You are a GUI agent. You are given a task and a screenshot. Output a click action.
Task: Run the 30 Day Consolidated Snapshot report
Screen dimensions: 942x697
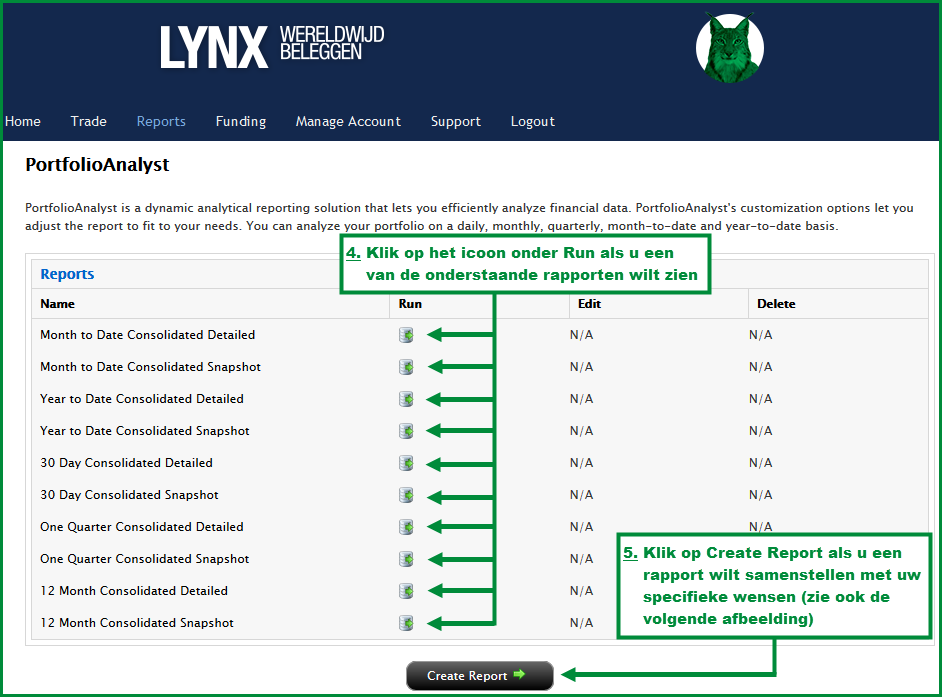[407, 495]
